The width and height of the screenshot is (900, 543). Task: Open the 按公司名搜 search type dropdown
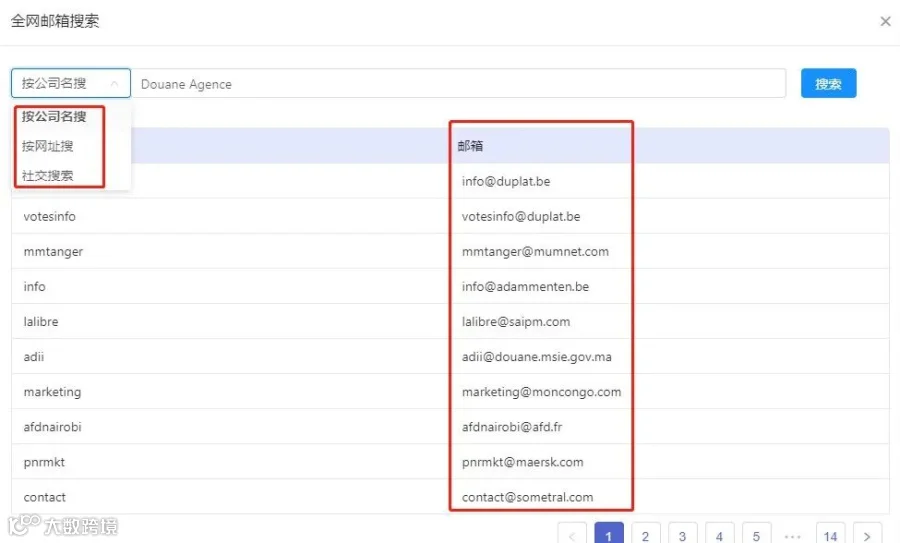point(71,84)
